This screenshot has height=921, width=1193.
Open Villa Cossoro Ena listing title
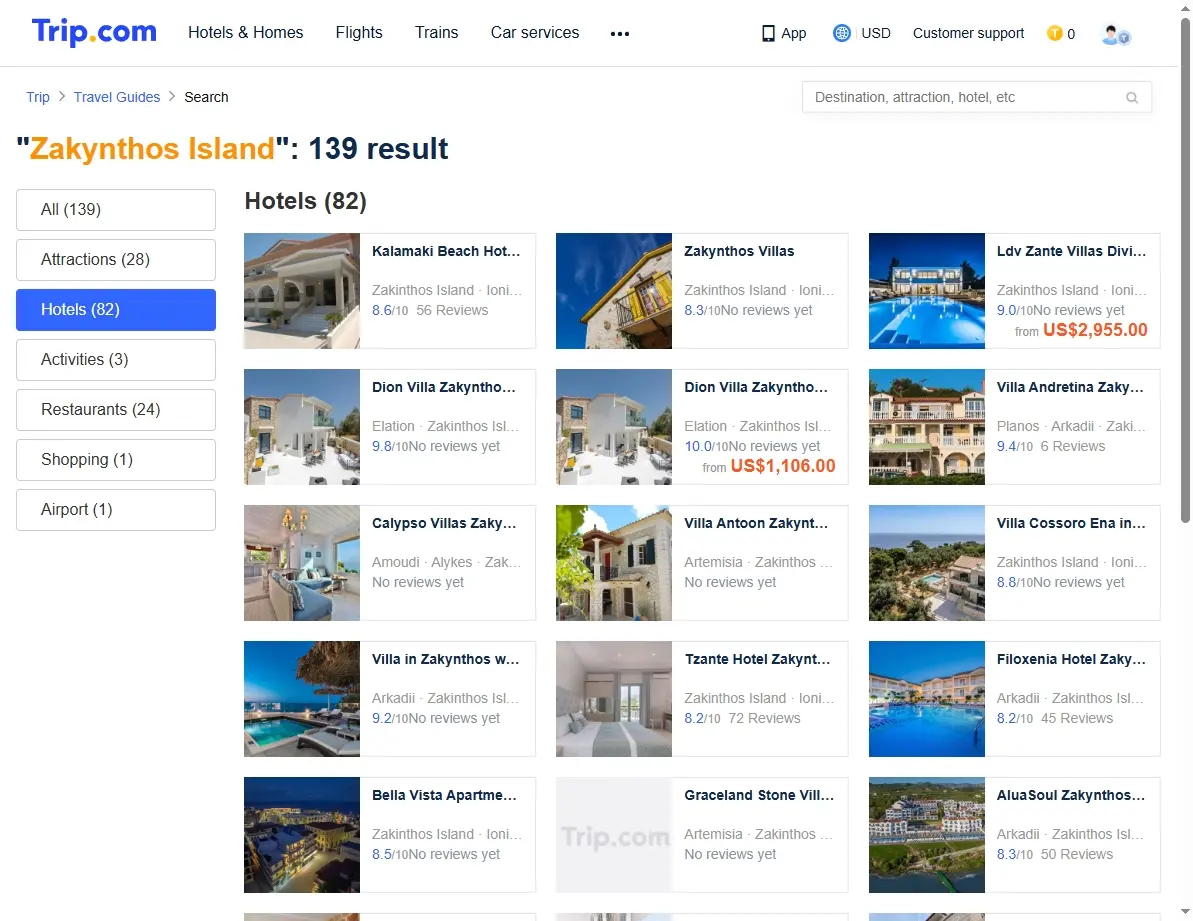click(1071, 524)
